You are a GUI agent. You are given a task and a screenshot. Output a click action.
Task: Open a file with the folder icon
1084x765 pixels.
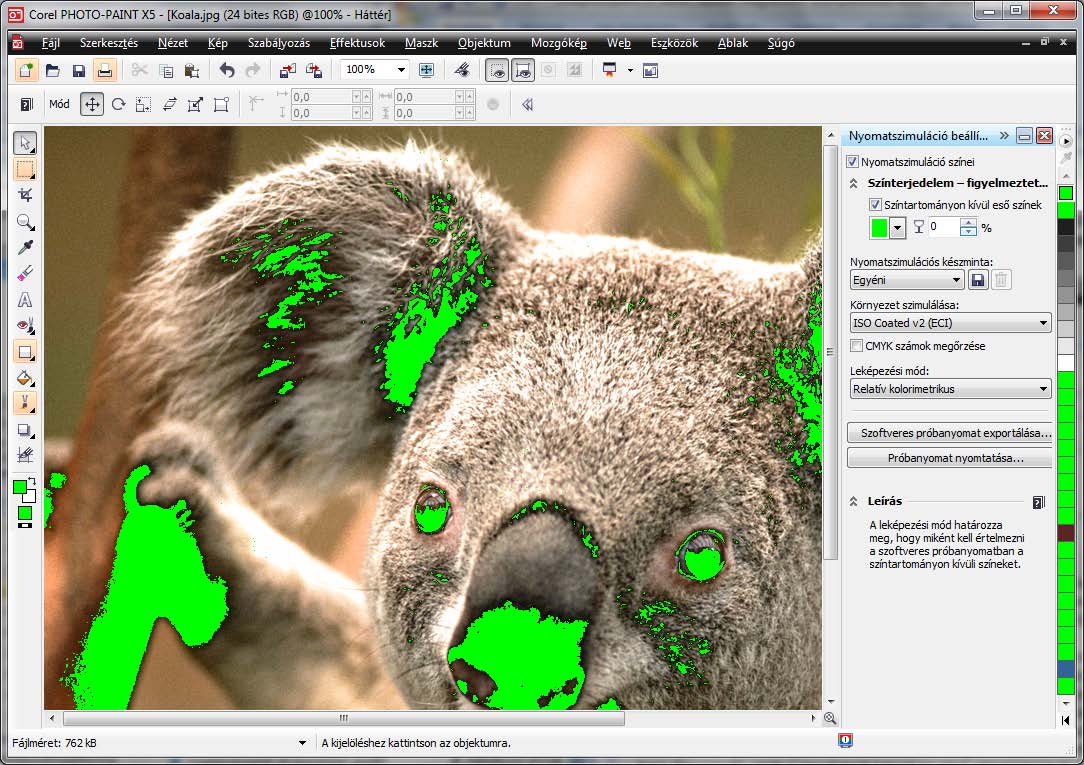pos(53,70)
